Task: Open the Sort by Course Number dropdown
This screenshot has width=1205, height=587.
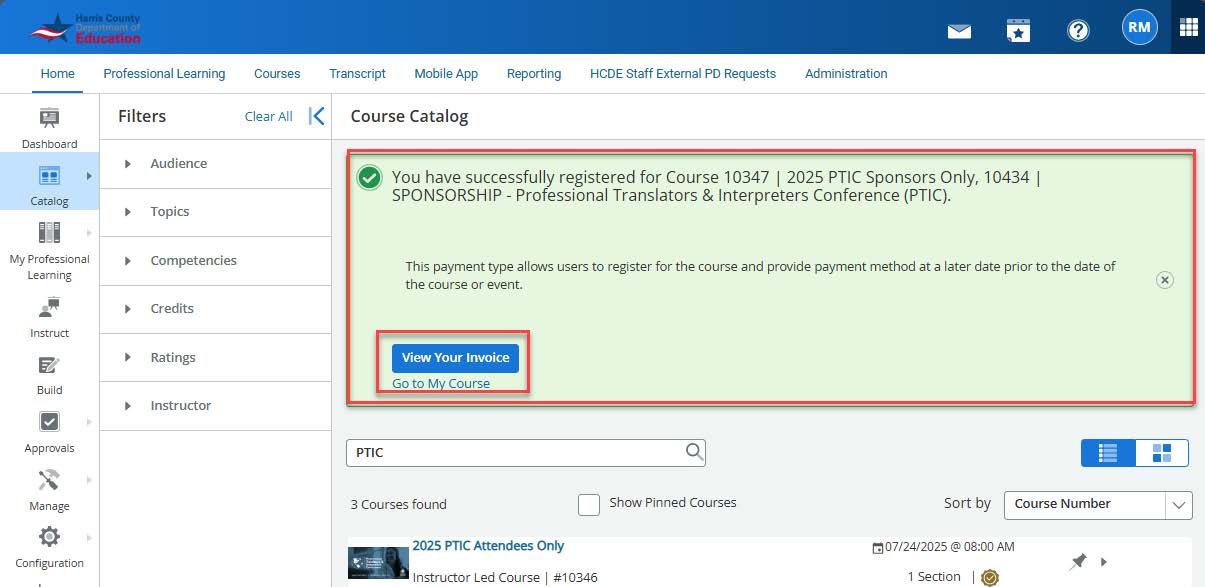Action: point(1098,504)
